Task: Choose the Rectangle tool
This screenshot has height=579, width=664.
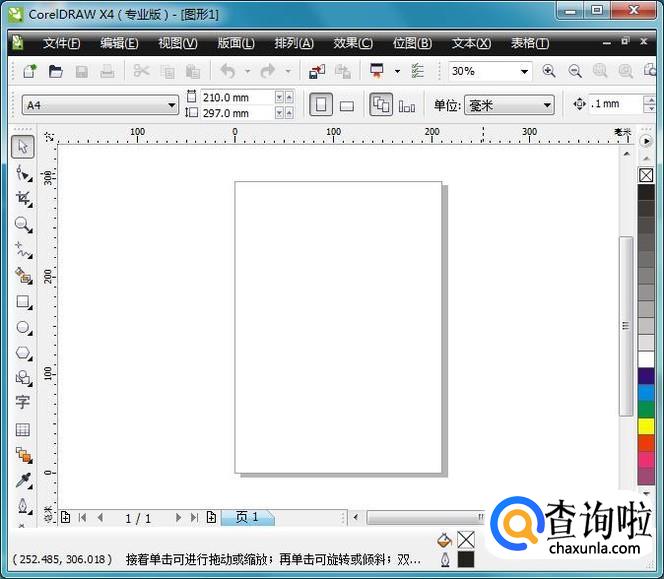Action: point(23,301)
